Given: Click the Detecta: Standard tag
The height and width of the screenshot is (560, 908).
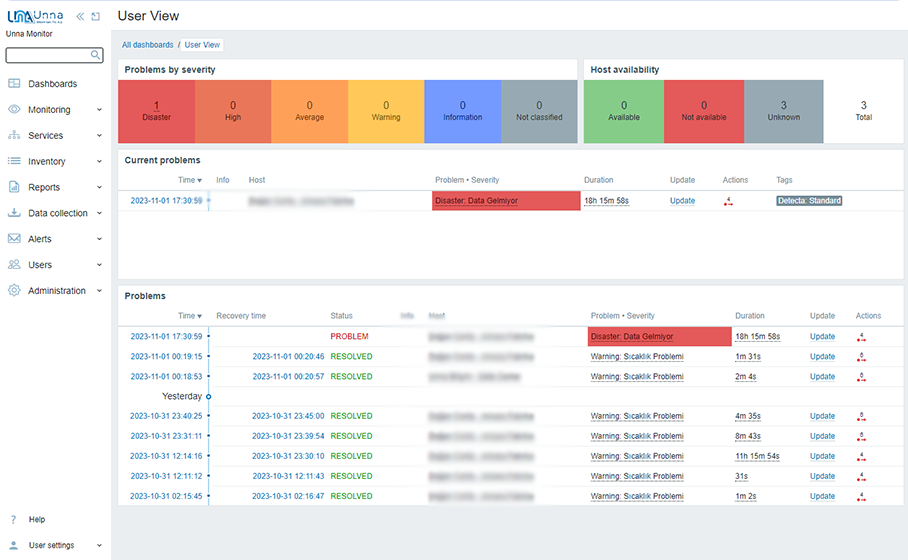Looking at the screenshot, I should point(809,201).
